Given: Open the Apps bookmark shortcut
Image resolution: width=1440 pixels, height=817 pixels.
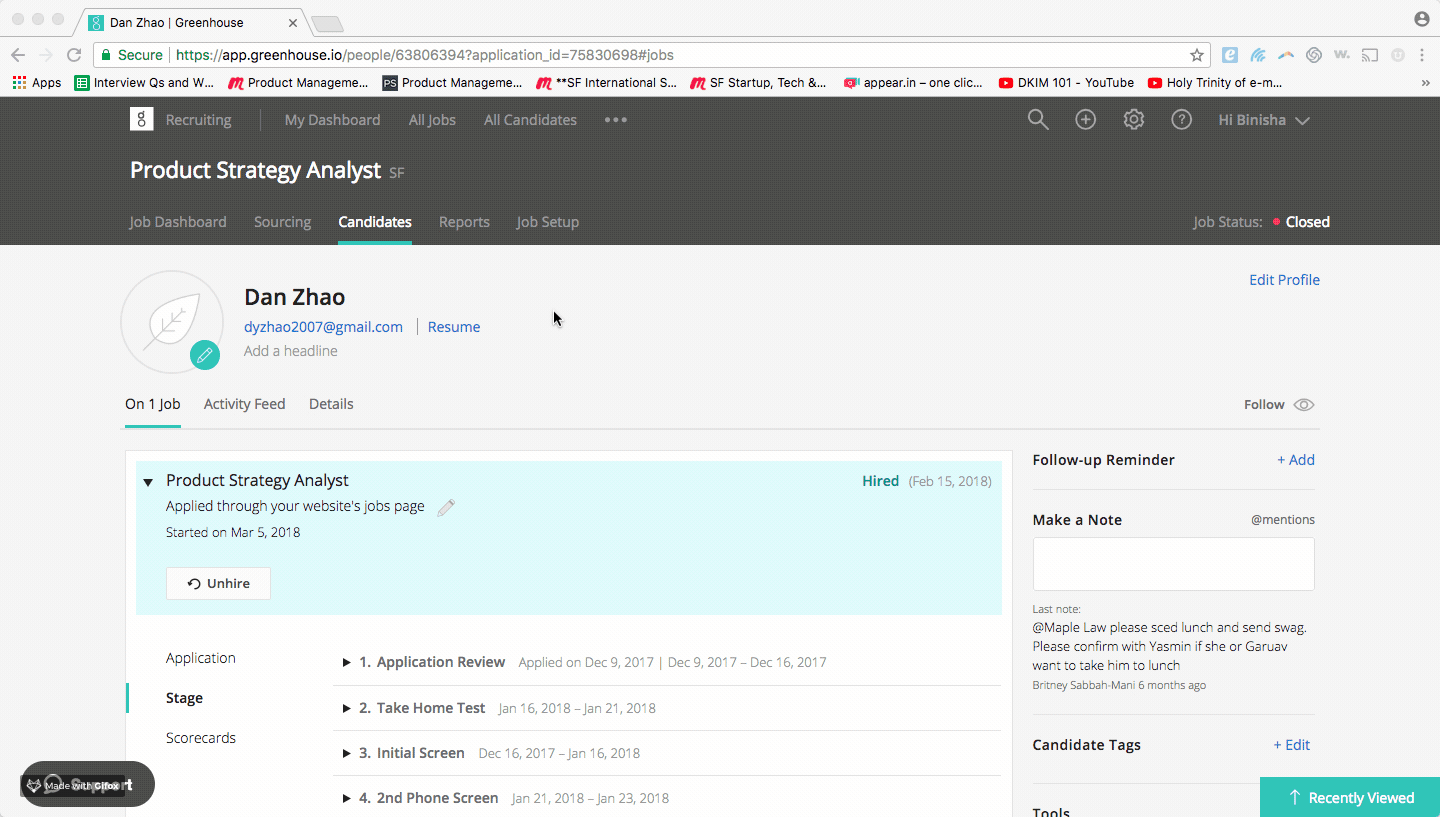Looking at the screenshot, I should click(37, 83).
